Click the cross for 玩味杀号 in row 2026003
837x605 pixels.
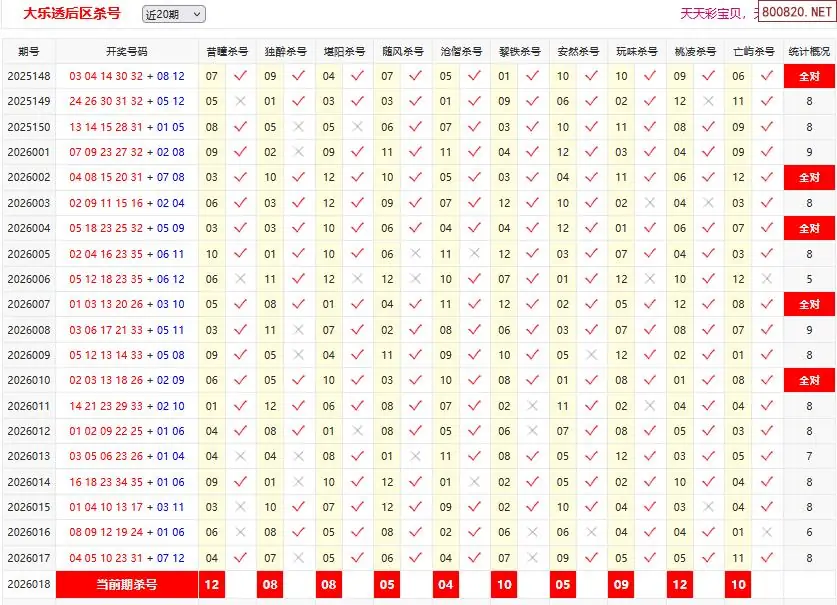[x=650, y=203]
